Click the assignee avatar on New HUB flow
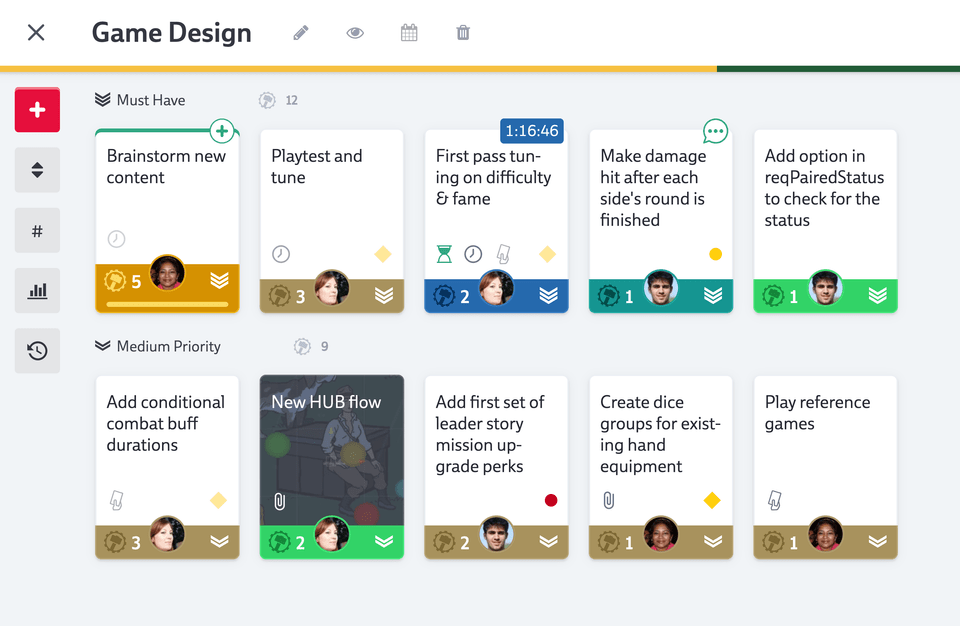The width and height of the screenshot is (960, 626). point(332,535)
